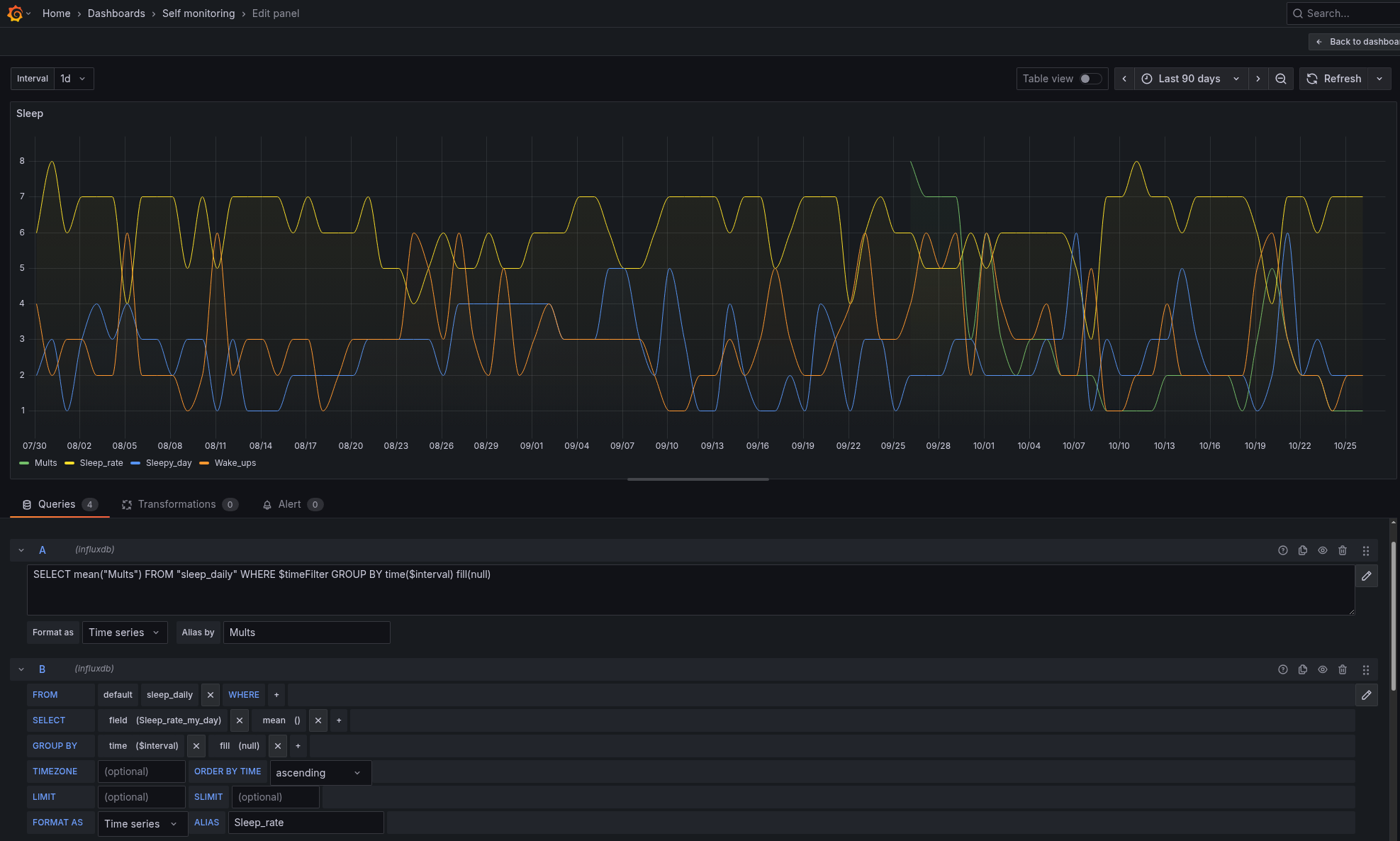Toggle Table view on
This screenshot has height=841, width=1400.
coord(1091,79)
